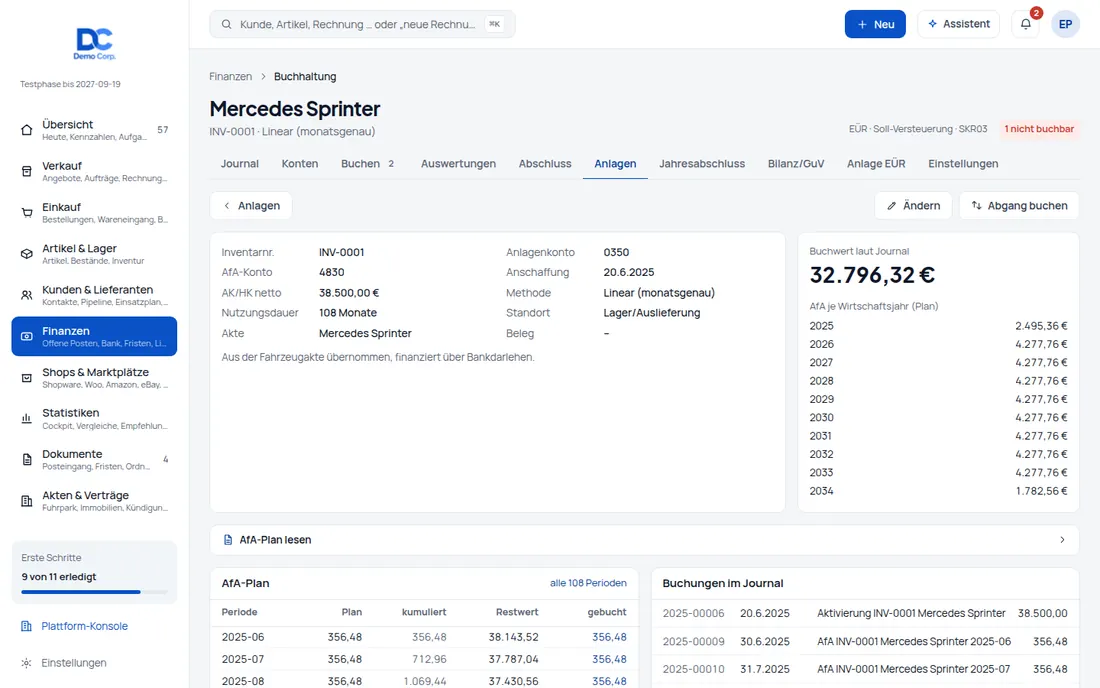The width and height of the screenshot is (1100, 688).
Task: Open Akten & Verträge building icon
Action: [27, 501]
